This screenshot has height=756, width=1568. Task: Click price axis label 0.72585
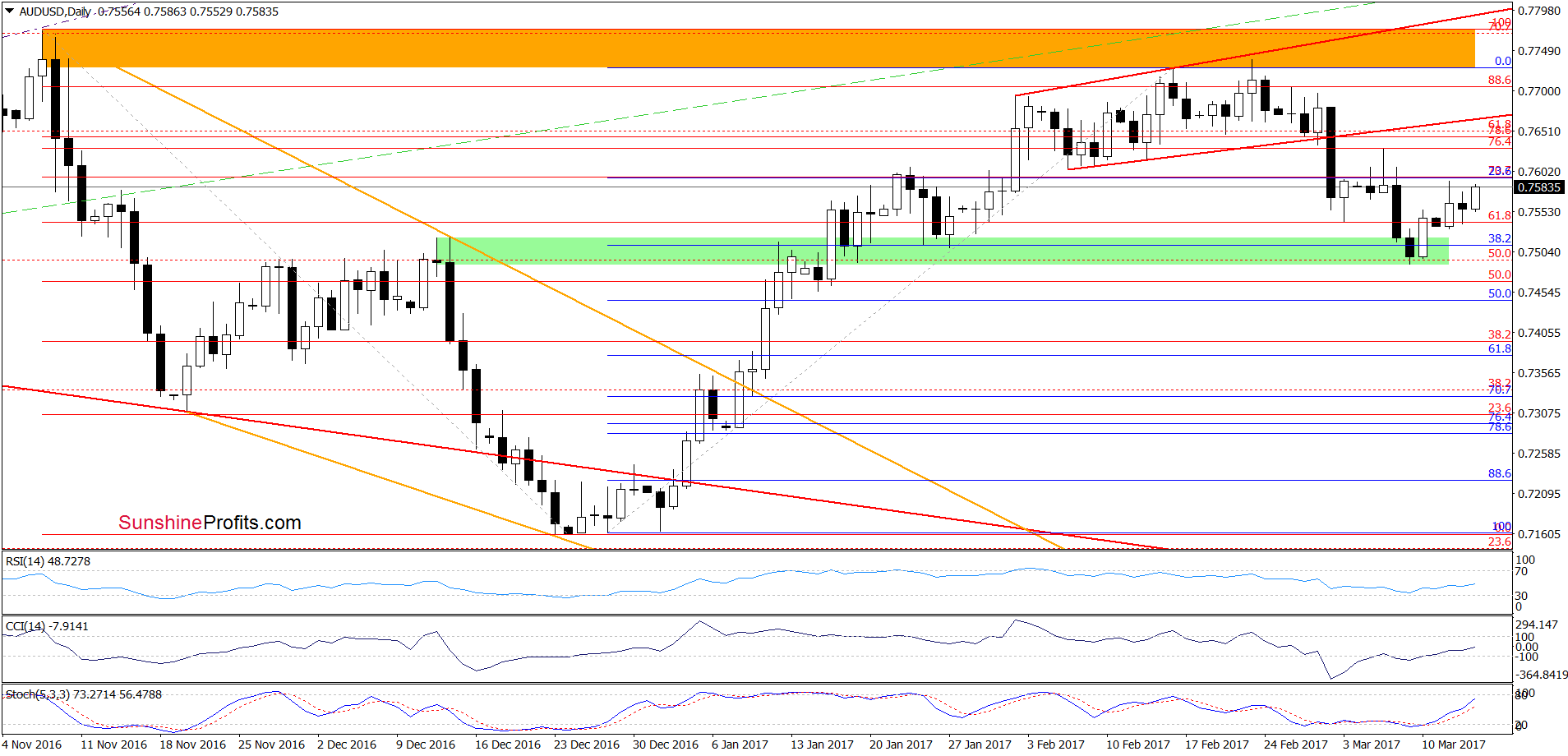click(x=1538, y=454)
